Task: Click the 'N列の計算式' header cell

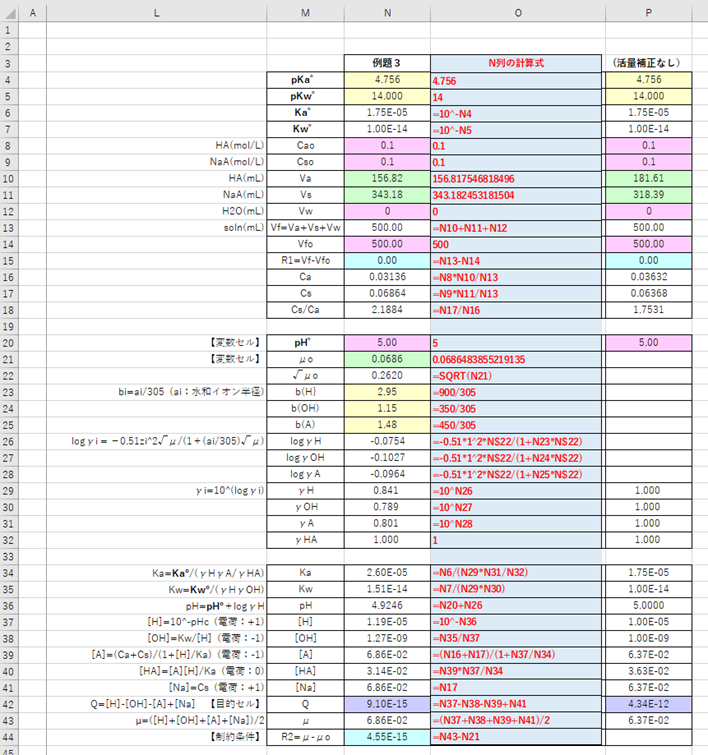Action: pos(516,63)
